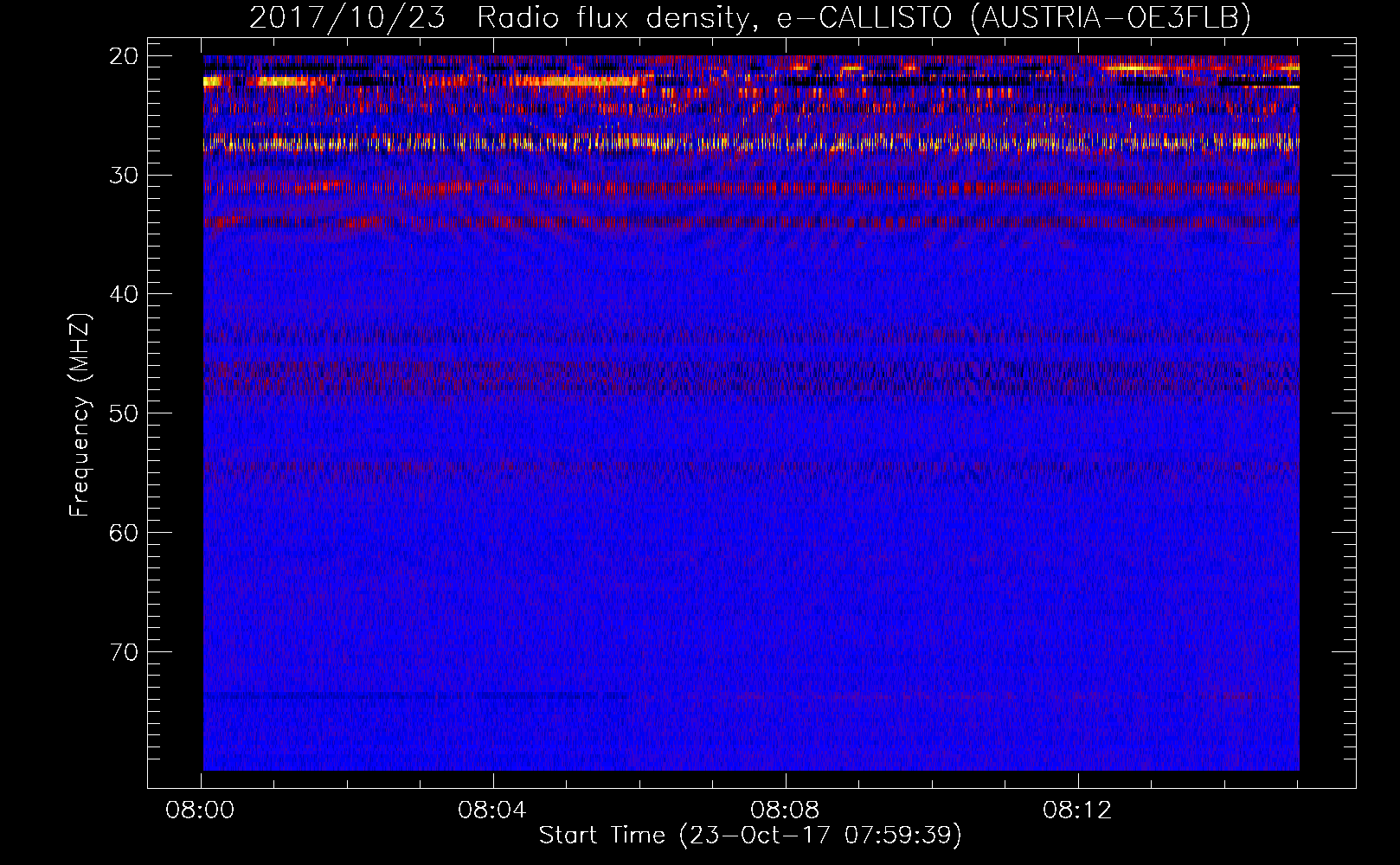Click the 08:12 time tick label

tap(1077, 811)
